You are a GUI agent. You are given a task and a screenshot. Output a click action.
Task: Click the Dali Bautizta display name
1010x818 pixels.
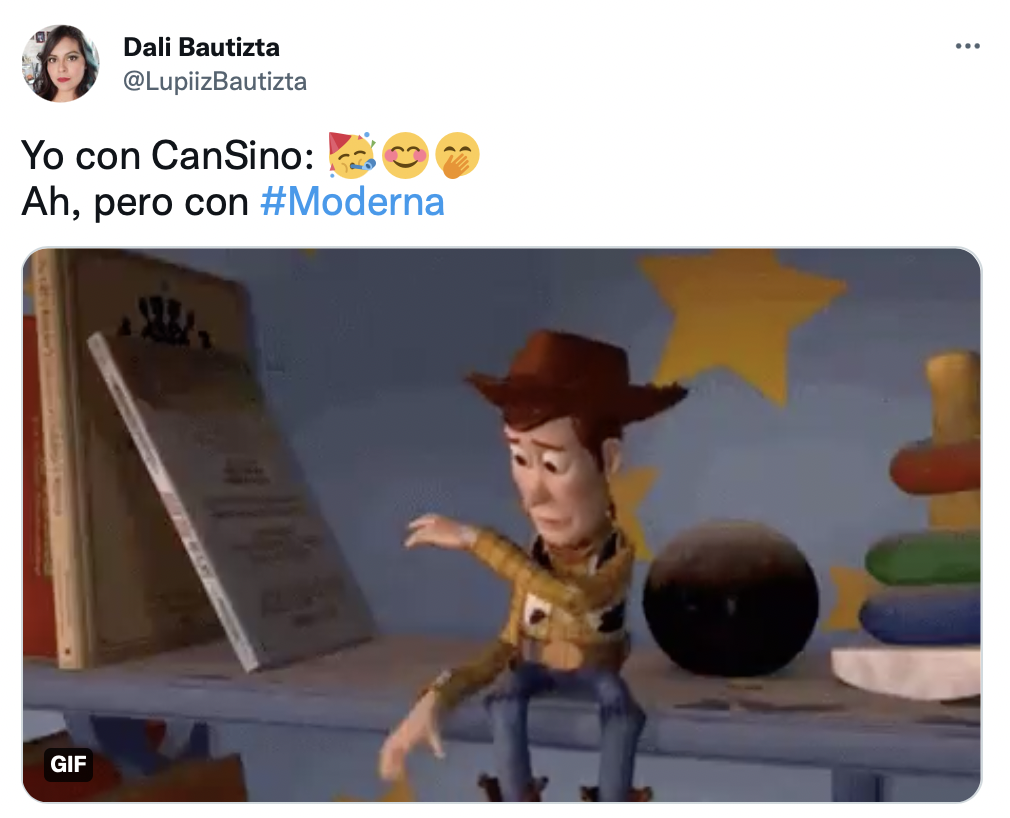pyautogui.click(x=202, y=47)
